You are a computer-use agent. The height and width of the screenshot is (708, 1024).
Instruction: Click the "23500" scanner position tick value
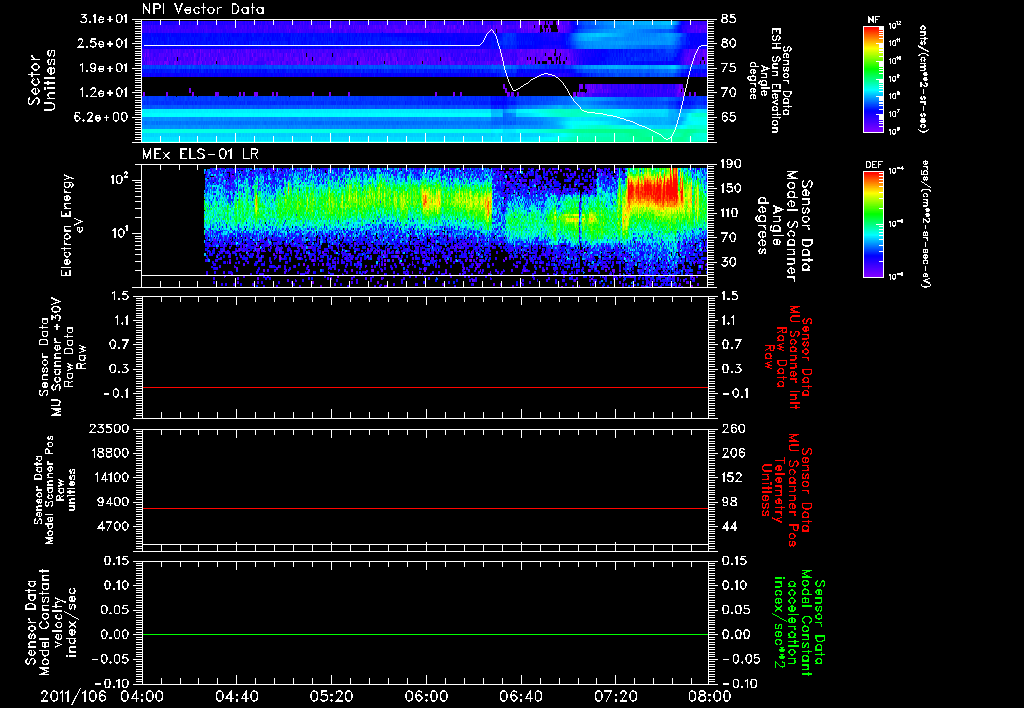(x=109, y=429)
